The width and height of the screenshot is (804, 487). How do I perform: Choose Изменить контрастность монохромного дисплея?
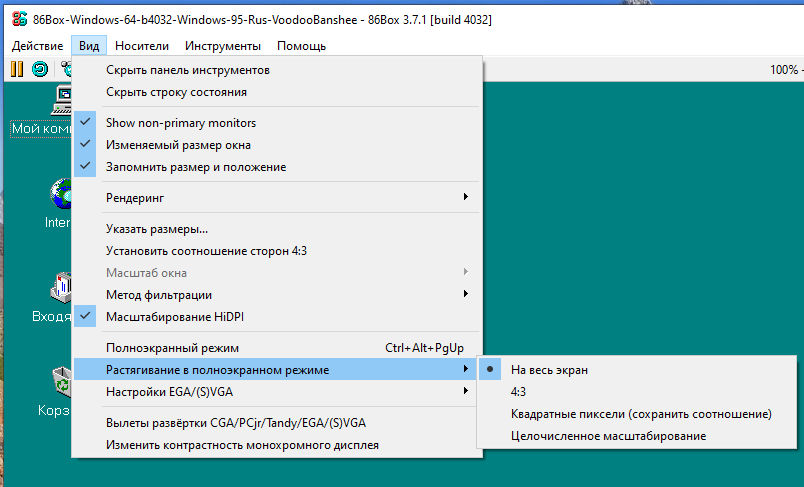click(x=276, y=445)
